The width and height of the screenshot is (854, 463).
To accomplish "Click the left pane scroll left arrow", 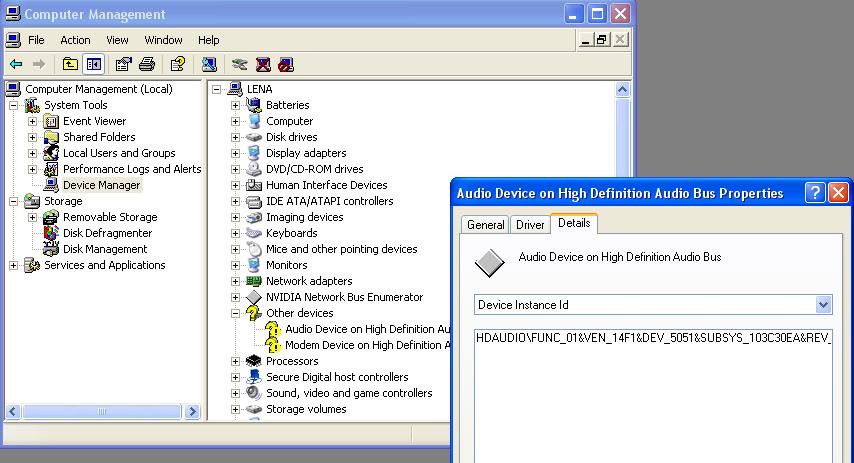I will click(x=13, y=411).
